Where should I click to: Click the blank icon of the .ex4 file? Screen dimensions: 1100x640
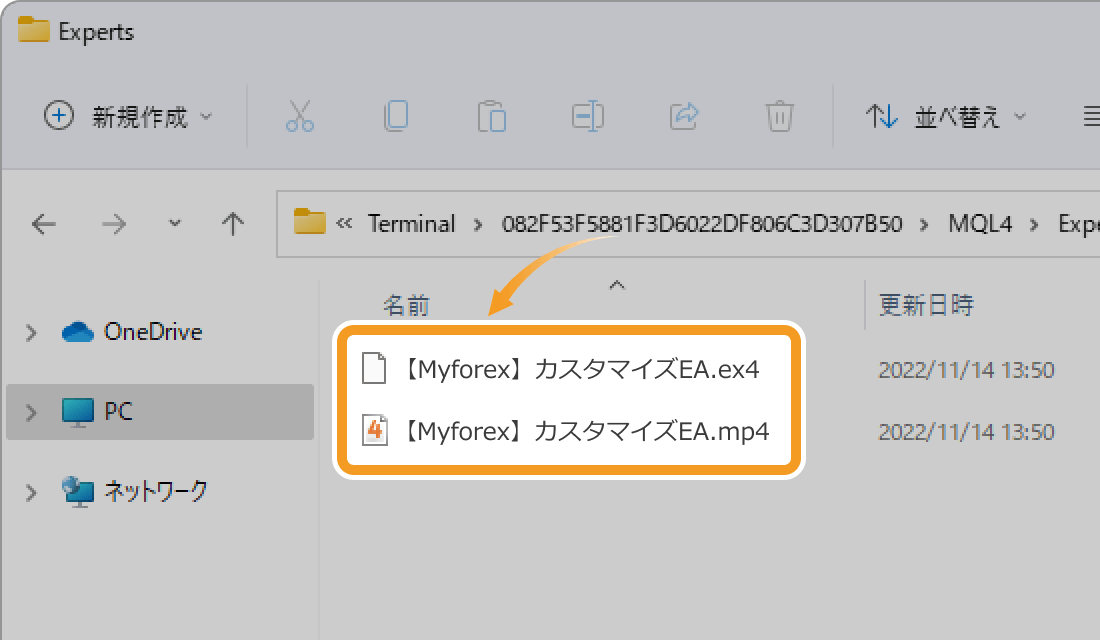tap(374, 368)
